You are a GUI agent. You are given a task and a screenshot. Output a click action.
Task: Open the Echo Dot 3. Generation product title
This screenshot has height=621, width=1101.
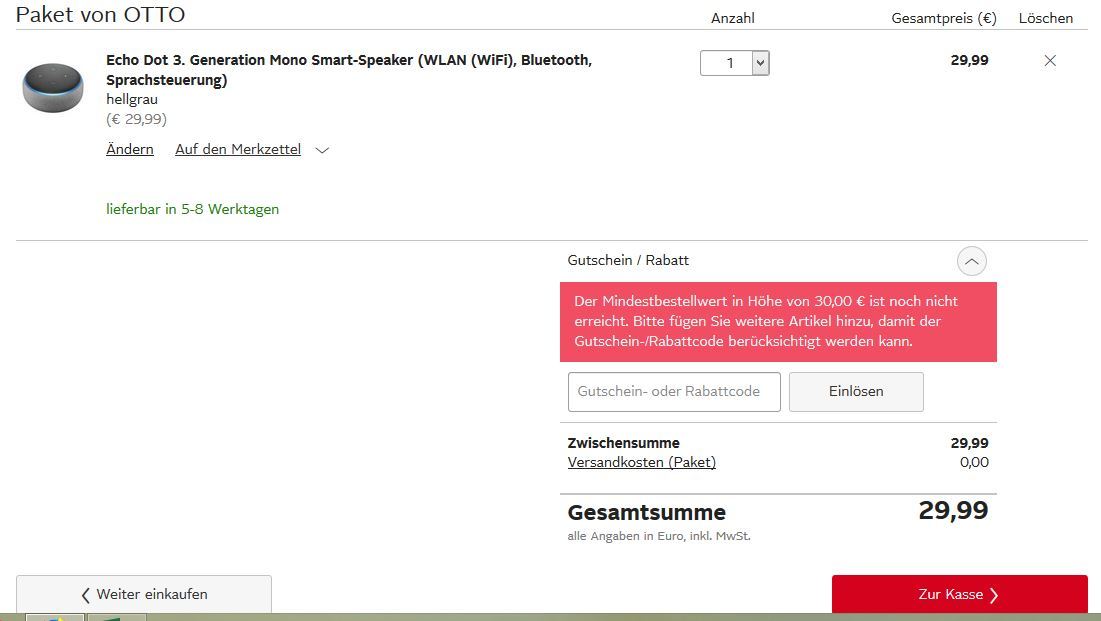[349, 70]
